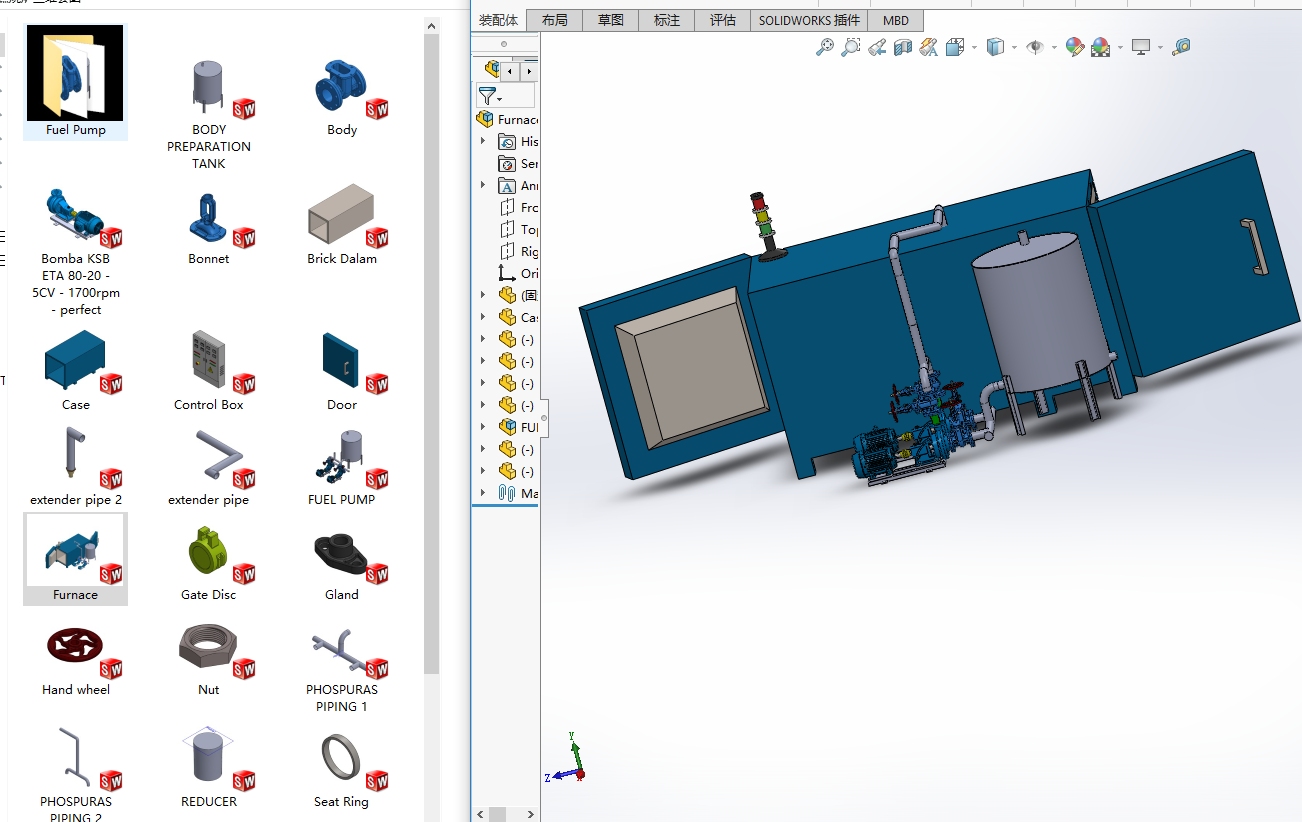
Task: Click the View Settings monitor icon
Action: (1141, 47)
